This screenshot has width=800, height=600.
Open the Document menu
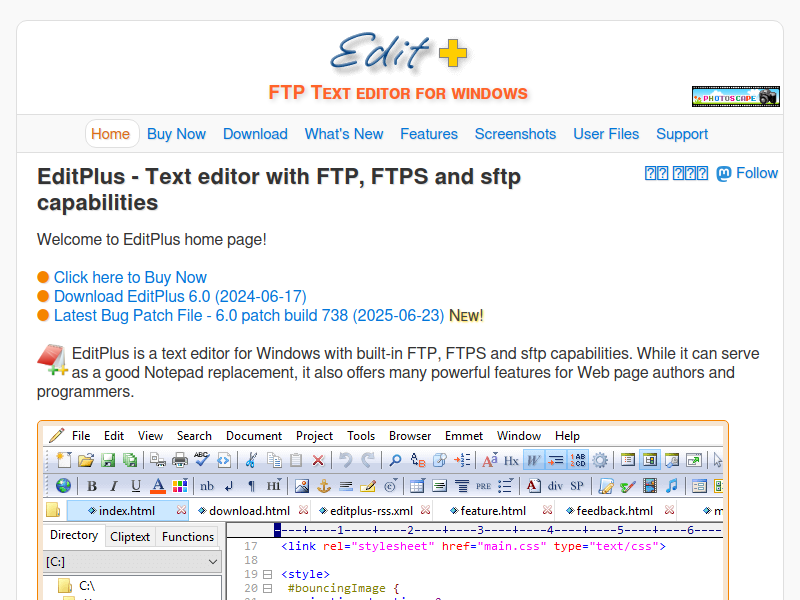click(254, 436)
